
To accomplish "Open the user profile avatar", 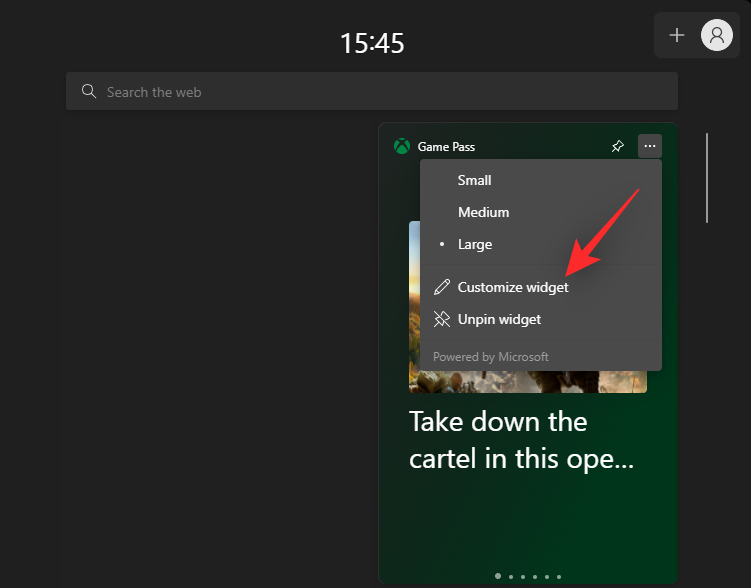I will [717, 35].
